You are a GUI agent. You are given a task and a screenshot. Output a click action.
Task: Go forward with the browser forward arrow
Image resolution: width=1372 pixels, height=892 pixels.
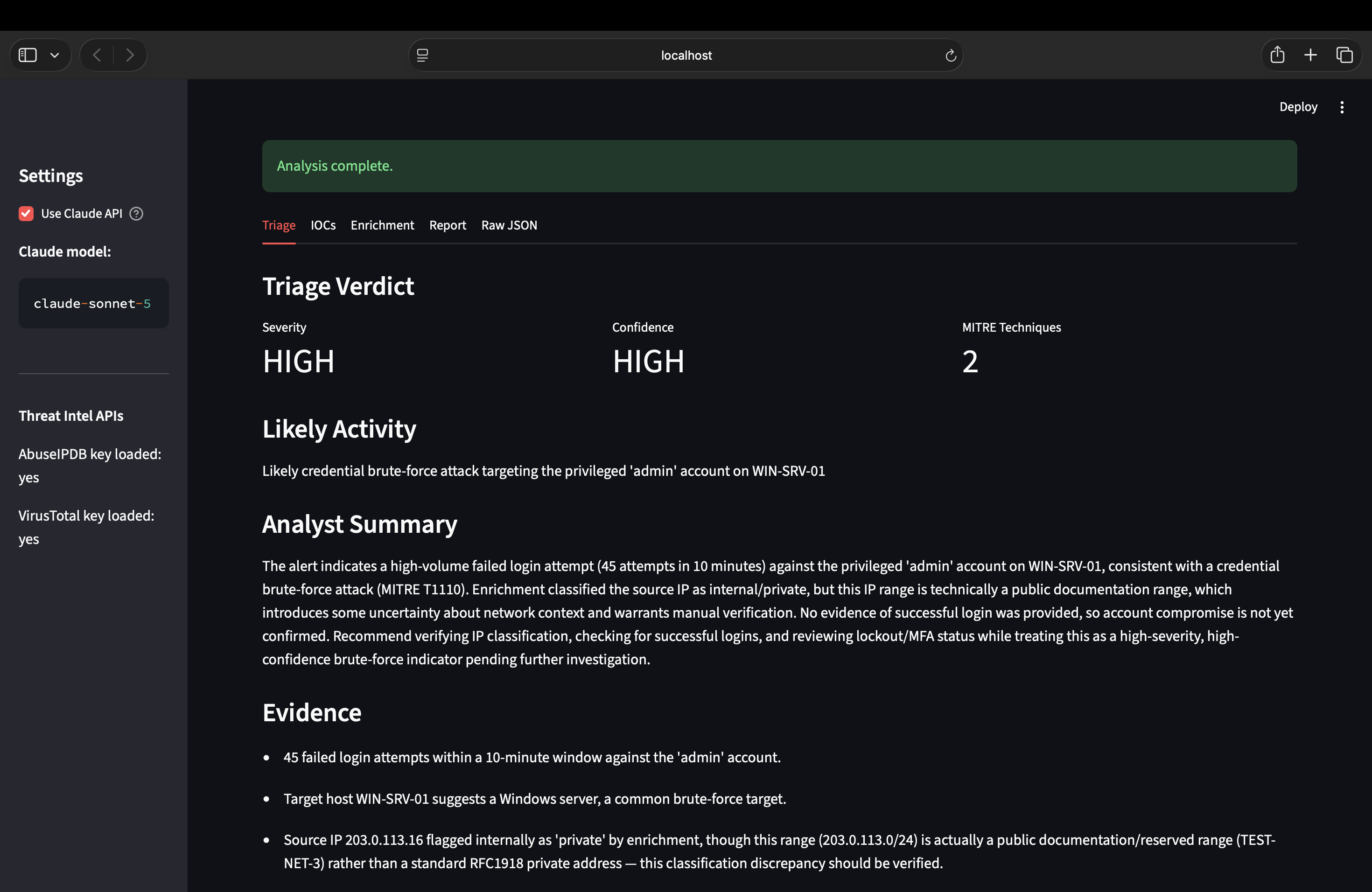click(130, 56)
